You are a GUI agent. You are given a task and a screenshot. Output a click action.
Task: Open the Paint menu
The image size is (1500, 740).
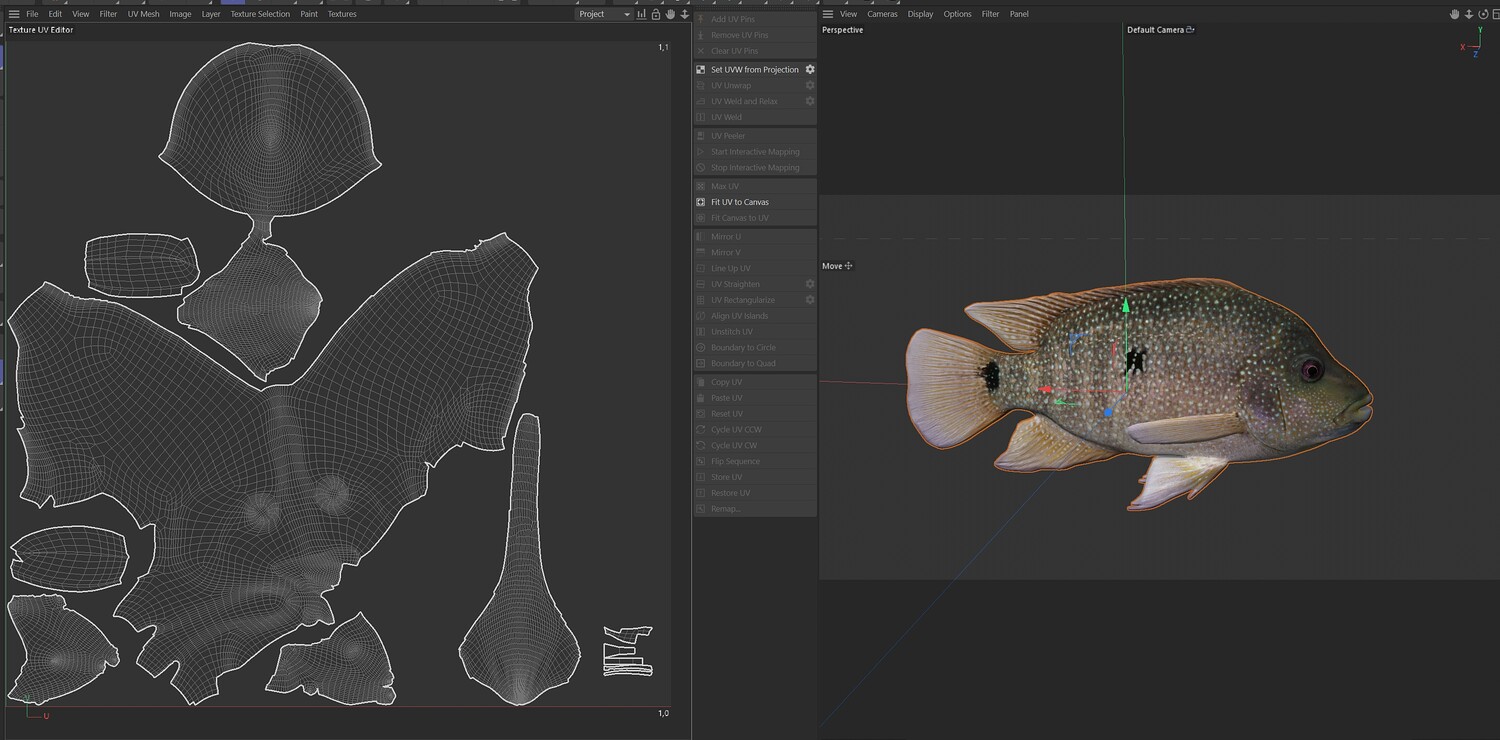point(309,14)
